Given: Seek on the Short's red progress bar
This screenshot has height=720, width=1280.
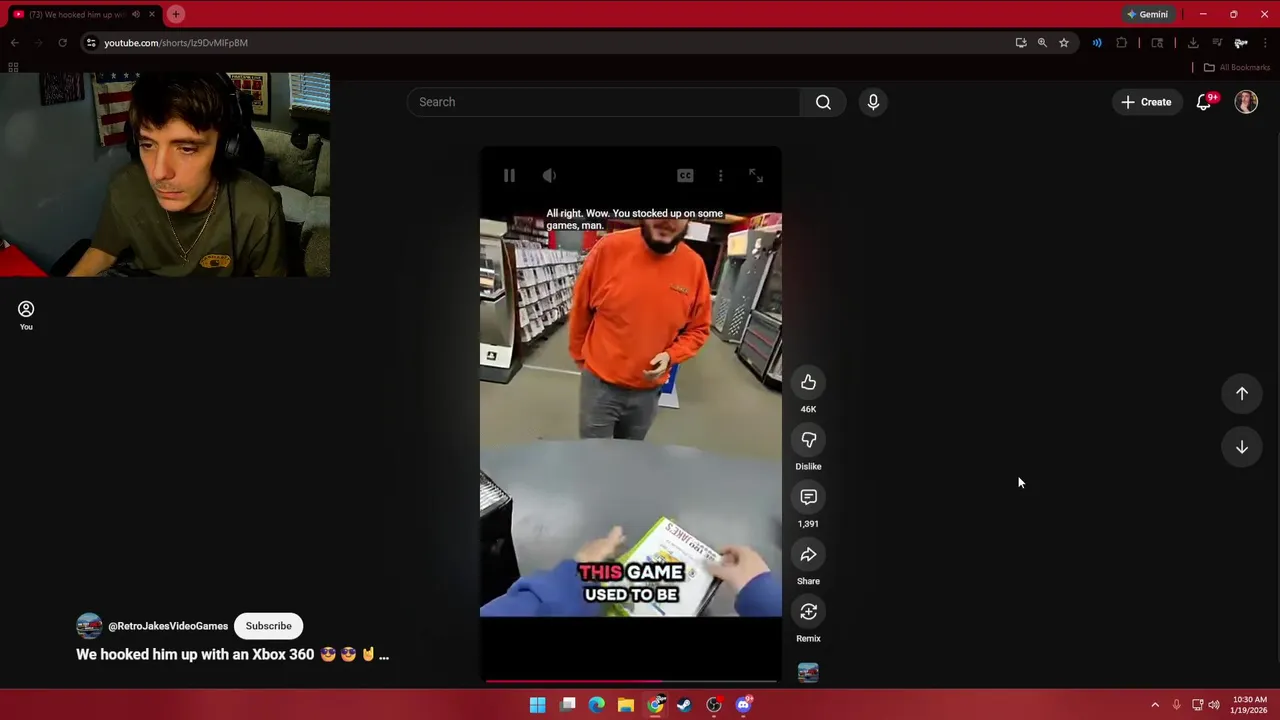Looking at the screenshot, I should (x=631, y=681).
